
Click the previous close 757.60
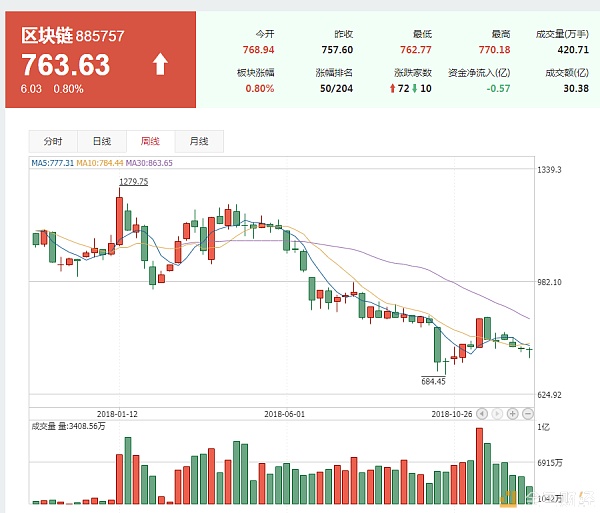point(337,50)
